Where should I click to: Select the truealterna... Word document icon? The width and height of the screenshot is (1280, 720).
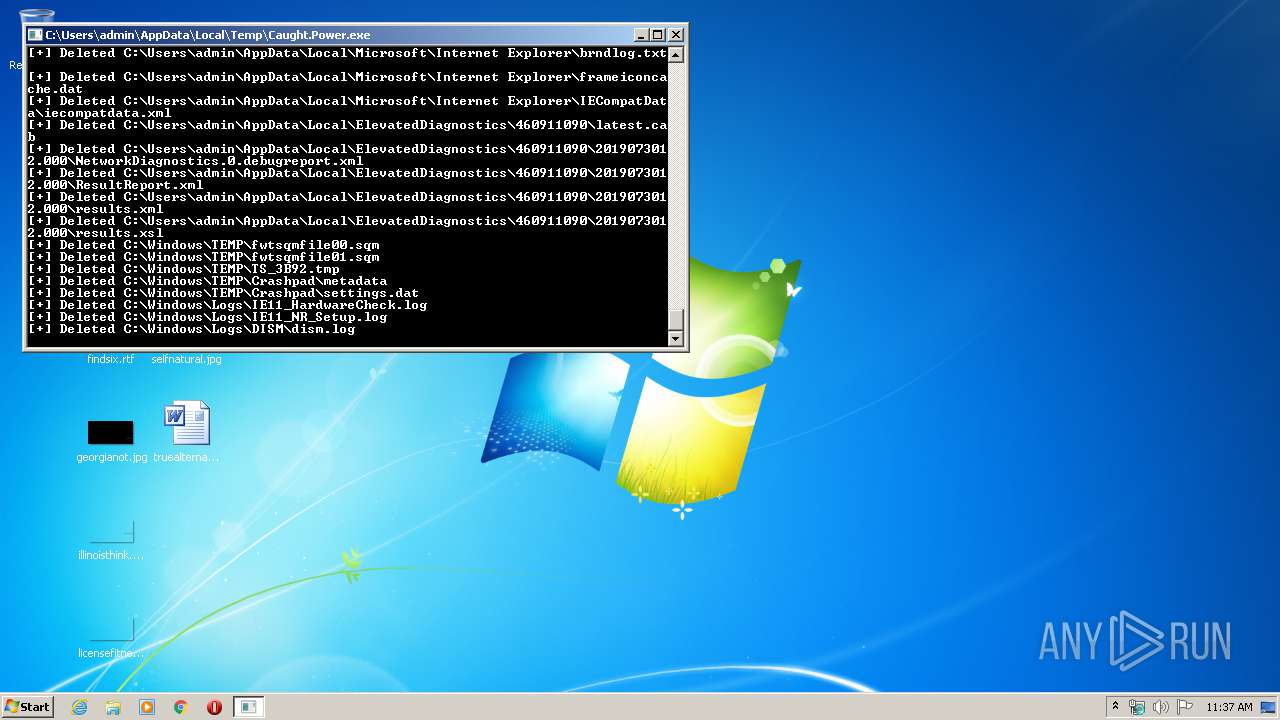[187, 432]
